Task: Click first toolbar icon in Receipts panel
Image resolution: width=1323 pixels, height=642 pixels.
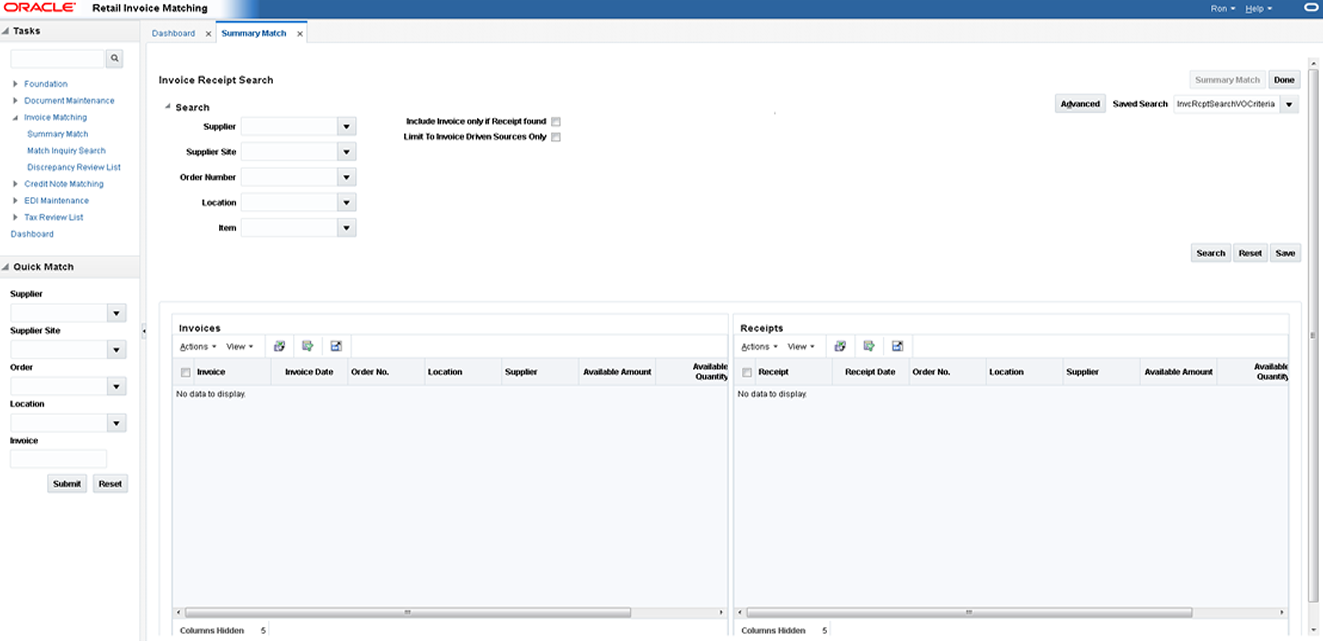Action: [841, 346]
